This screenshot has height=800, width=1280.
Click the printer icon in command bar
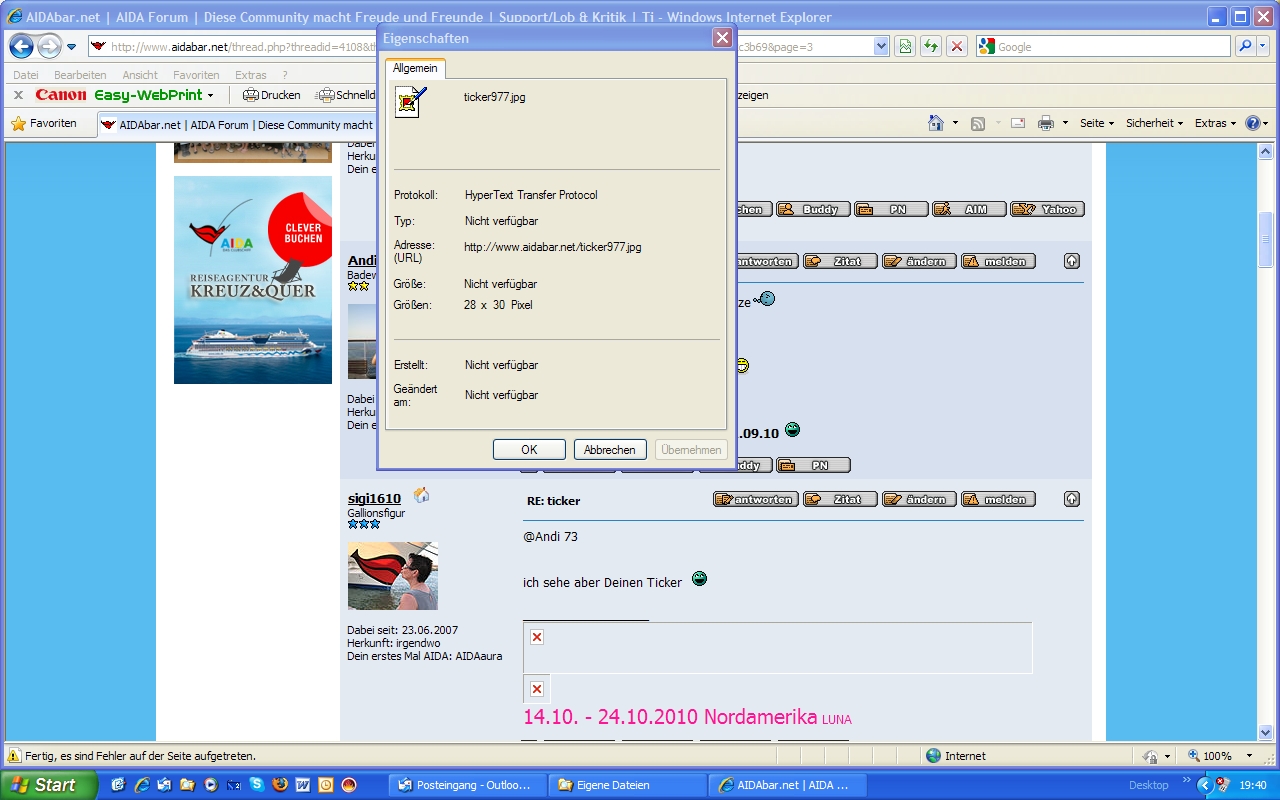1046,123
